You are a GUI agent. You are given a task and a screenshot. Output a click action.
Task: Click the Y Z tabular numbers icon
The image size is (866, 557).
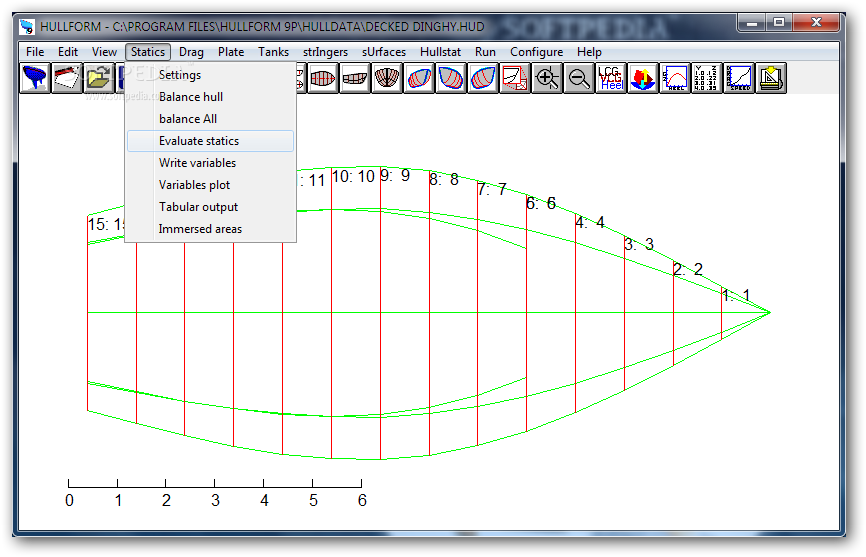pyautogui.click(x=706, y=78)
